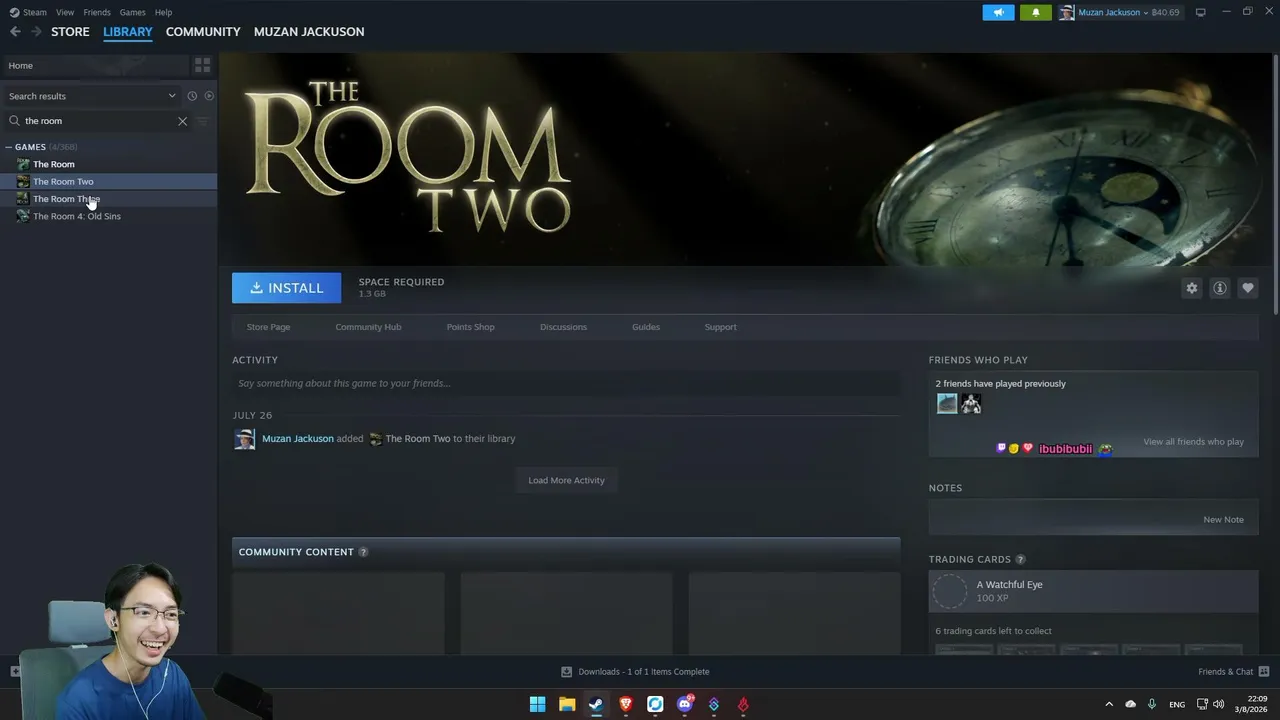Show game info details icon
This screenshot has width=1280, height=720.
[1220, 288]
